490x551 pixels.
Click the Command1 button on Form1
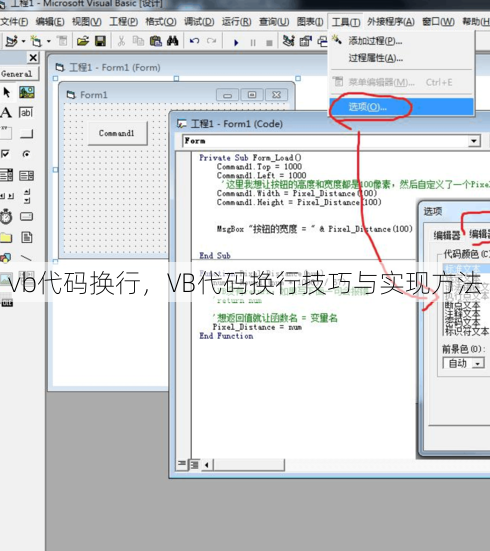tap(117, 133)
